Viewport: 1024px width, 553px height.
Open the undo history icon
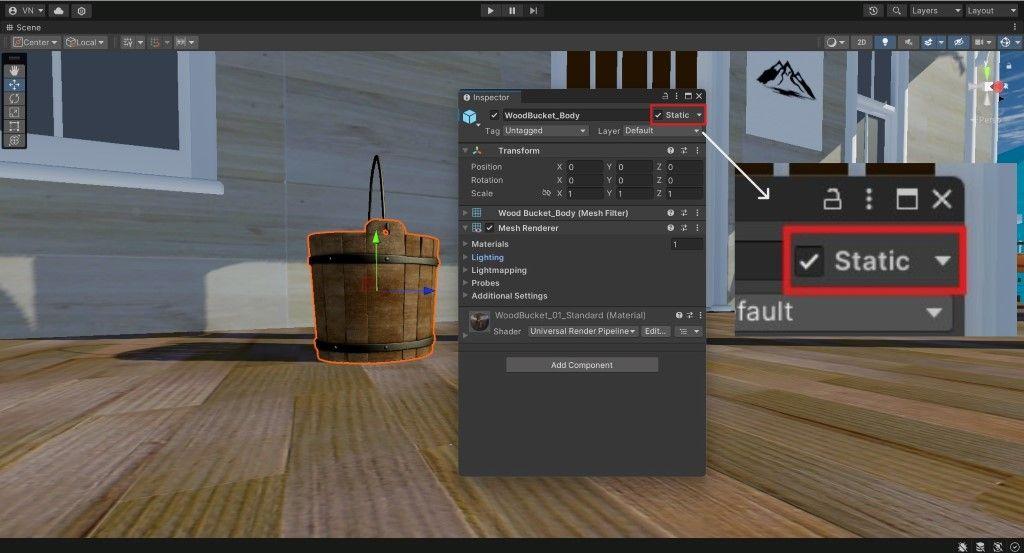(874, 10)
